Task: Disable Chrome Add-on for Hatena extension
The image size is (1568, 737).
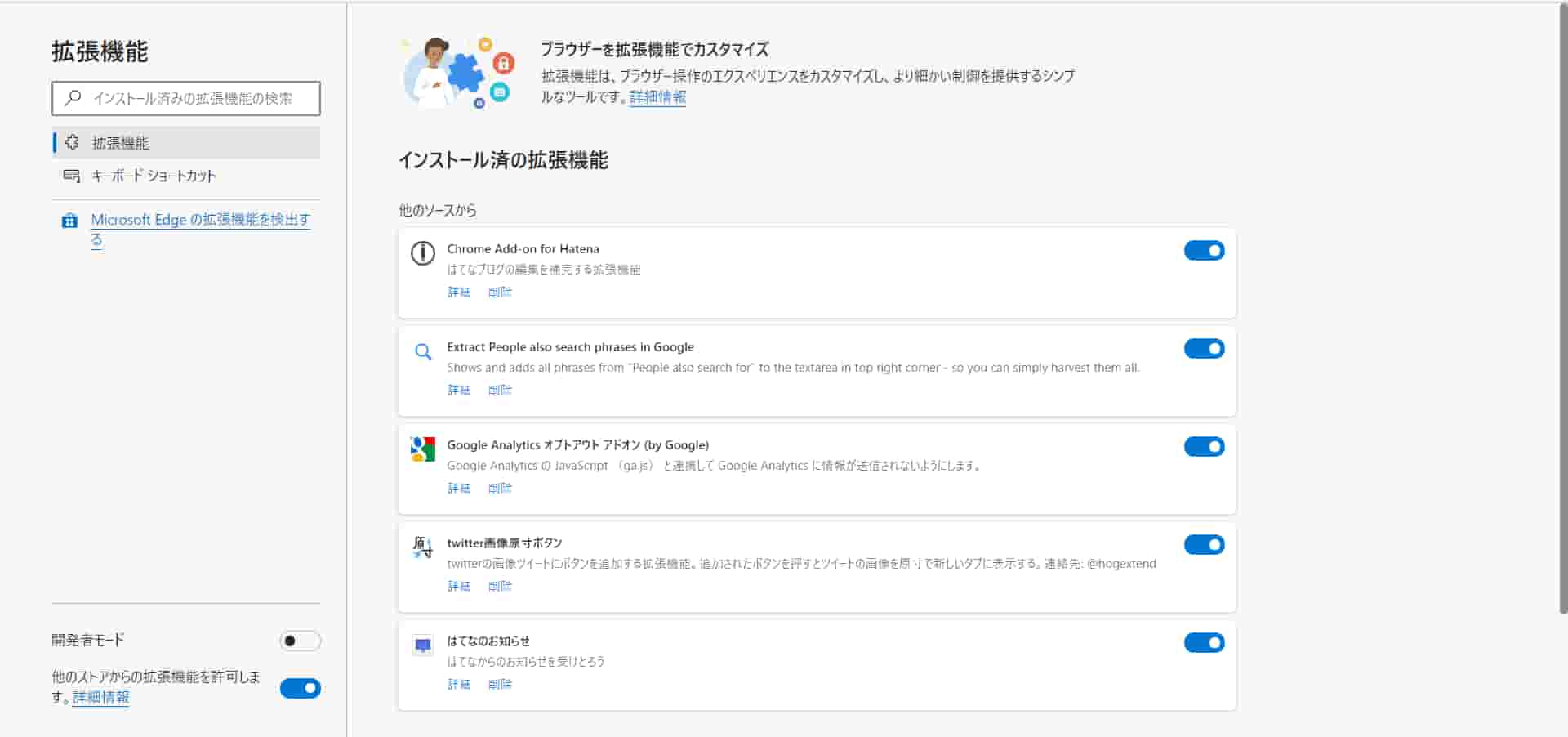Action: click(1204, 250)
